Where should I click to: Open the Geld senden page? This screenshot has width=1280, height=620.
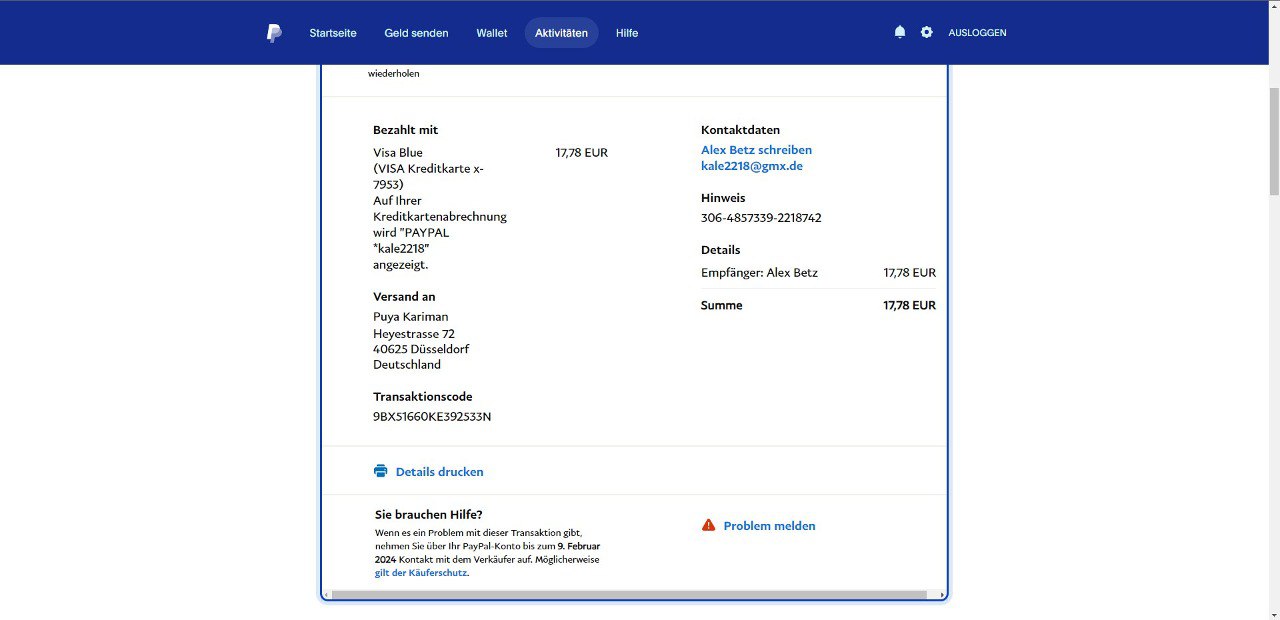[x=416, y=33]
